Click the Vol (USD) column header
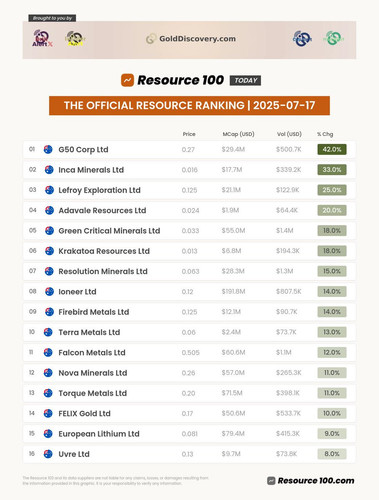Viewport: 379px width, 500px height. (x=289, y=134)
